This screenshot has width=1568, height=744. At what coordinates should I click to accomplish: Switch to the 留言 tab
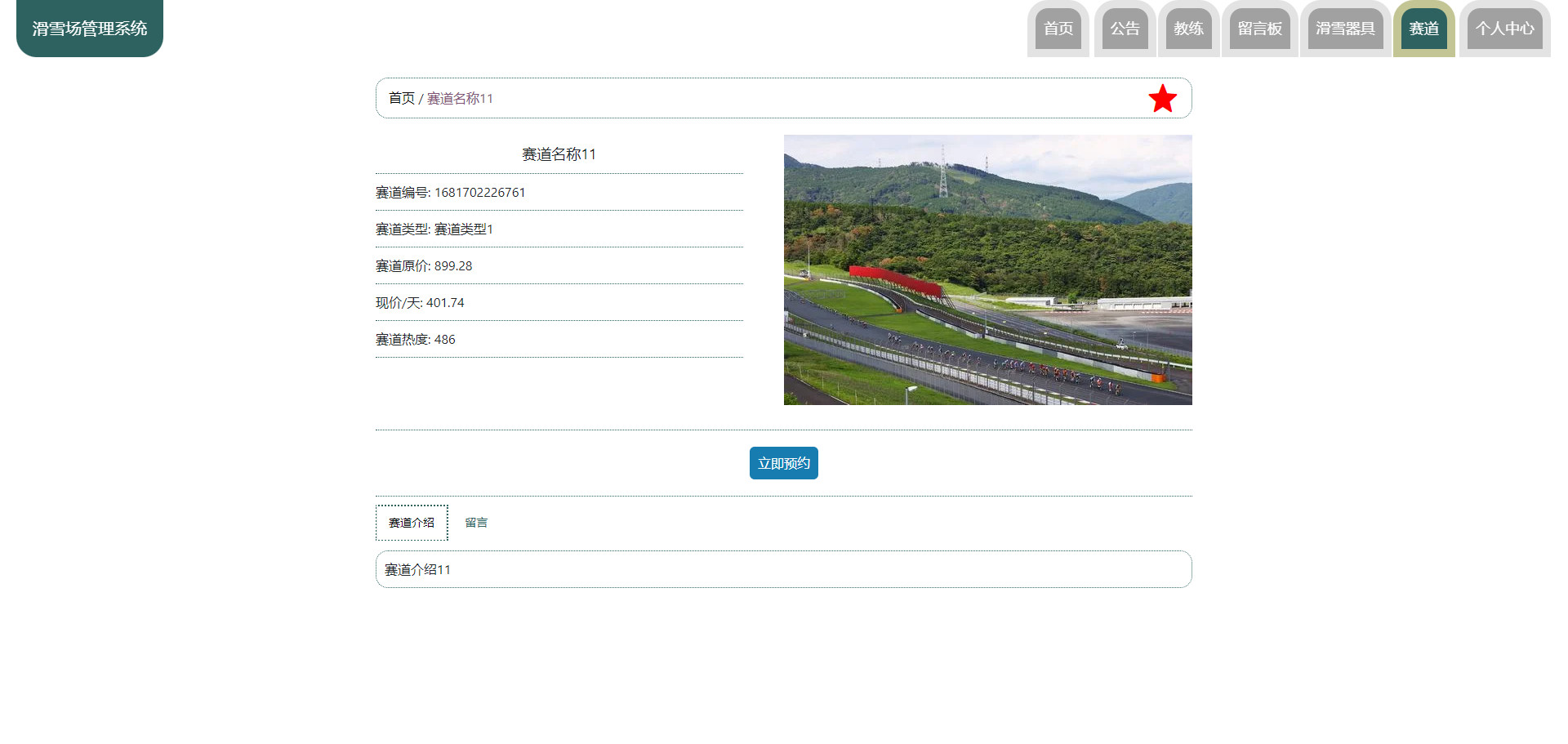tap(476, 523)
